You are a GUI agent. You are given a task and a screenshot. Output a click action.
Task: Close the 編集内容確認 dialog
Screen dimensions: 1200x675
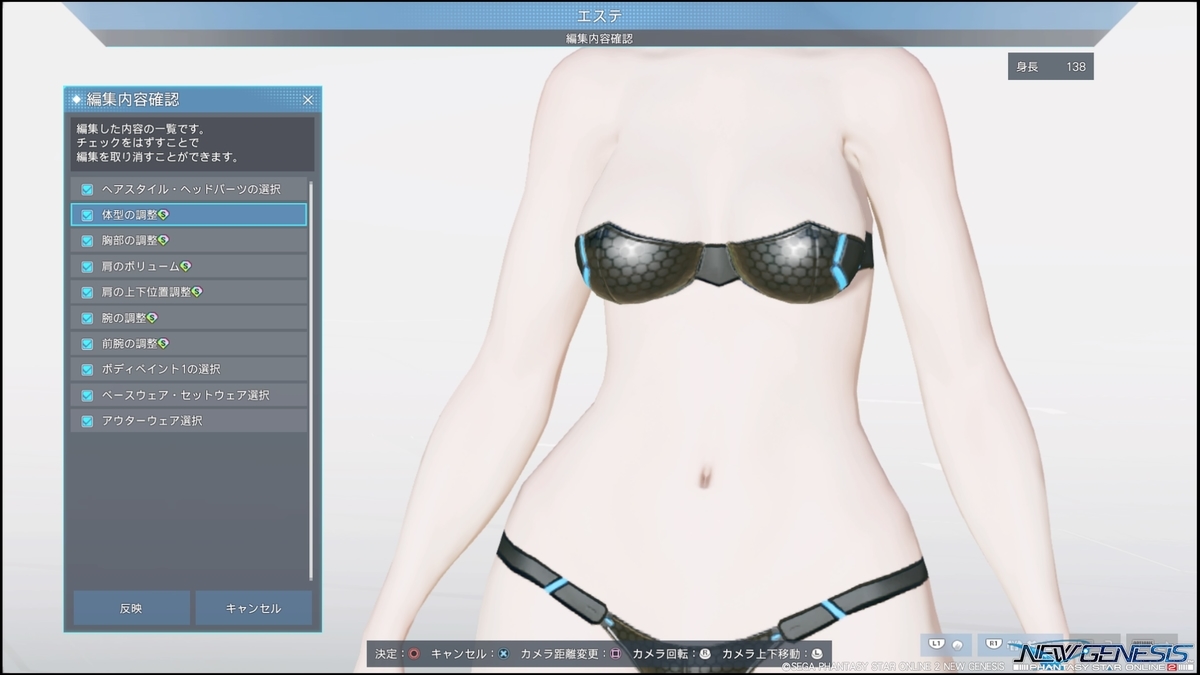[x=308, y=100]
